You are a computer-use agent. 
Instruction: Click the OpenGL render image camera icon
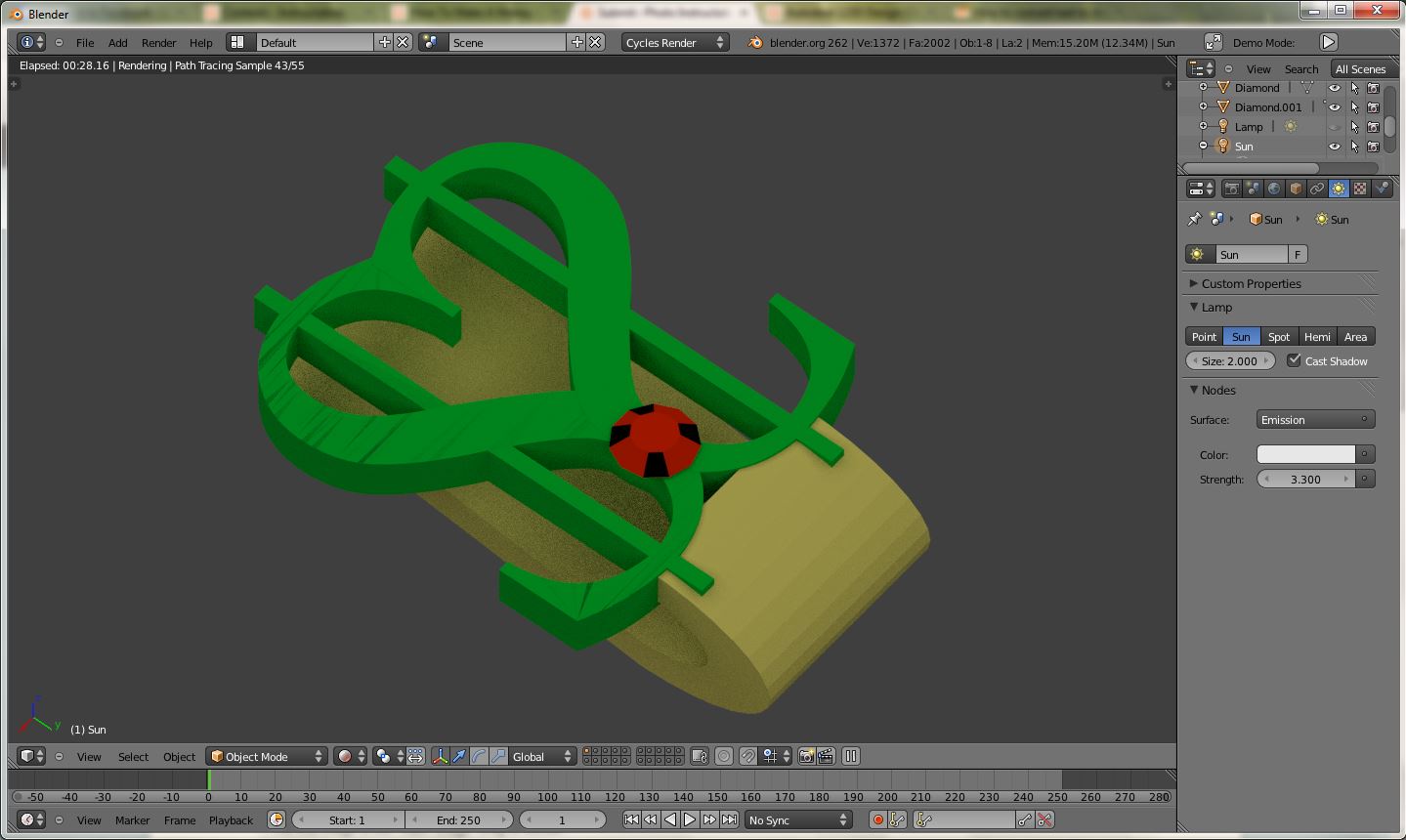point(806,756)
